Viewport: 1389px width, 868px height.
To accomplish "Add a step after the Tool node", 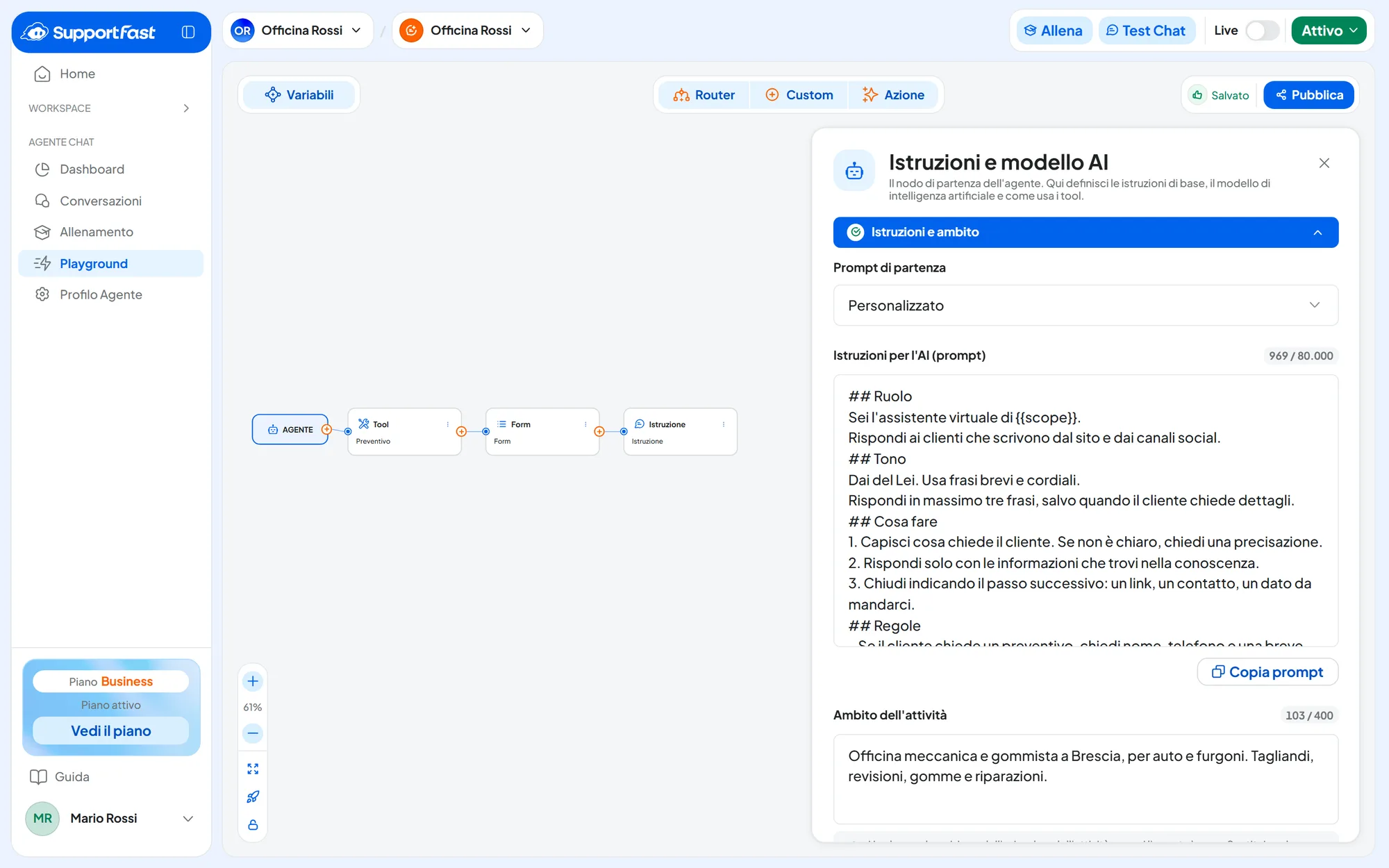I will (x=461, y=431).
